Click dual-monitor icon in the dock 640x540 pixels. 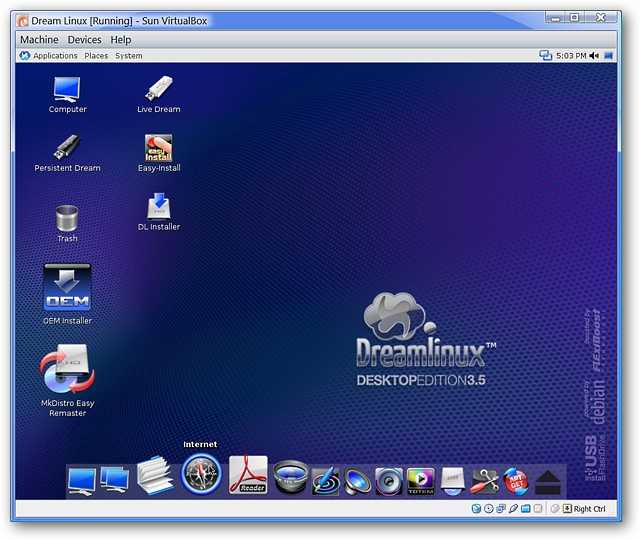pyautogui.click(x=115, y=480)
